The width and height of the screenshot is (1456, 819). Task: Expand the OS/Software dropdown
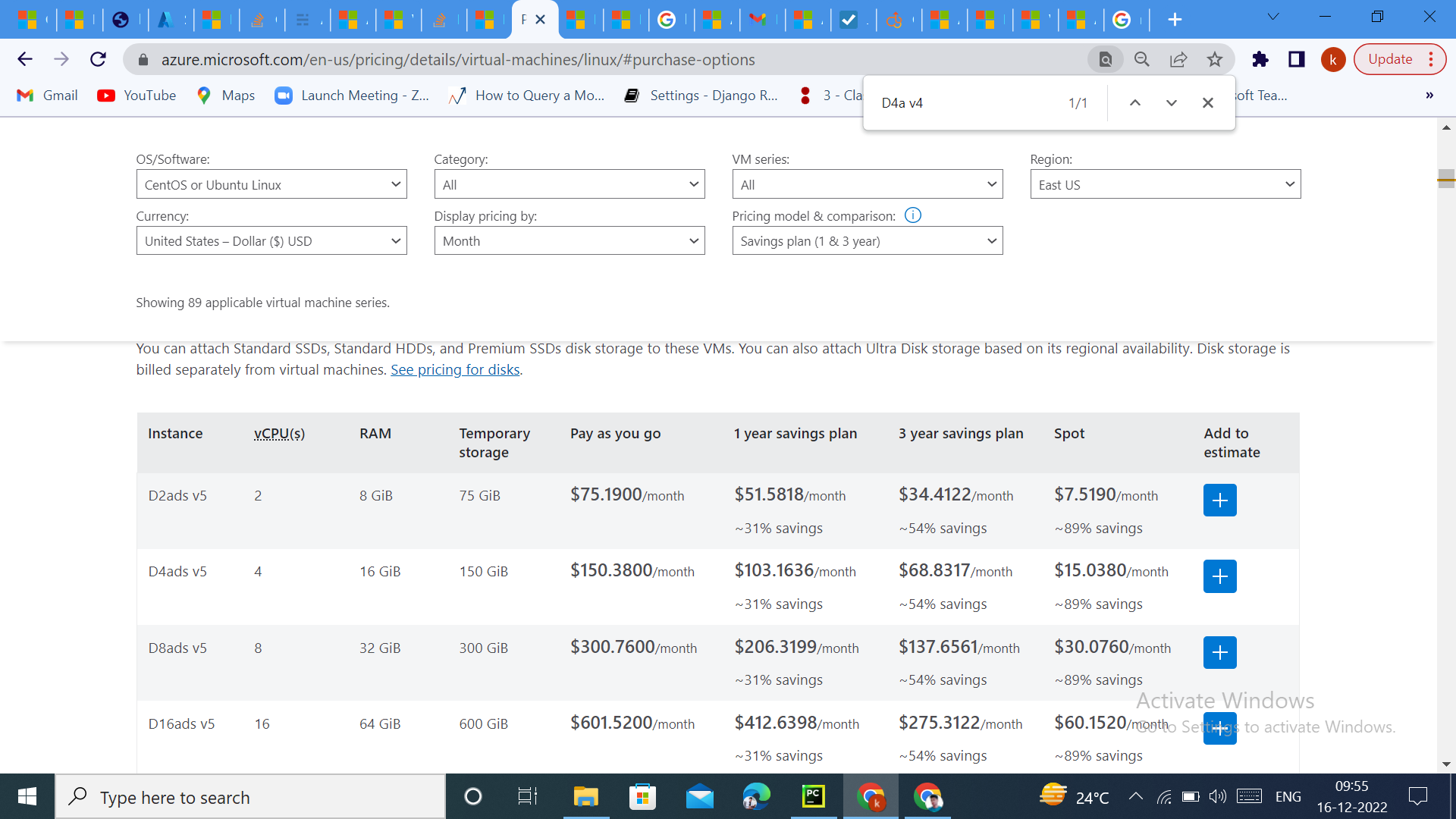point(271,184)
